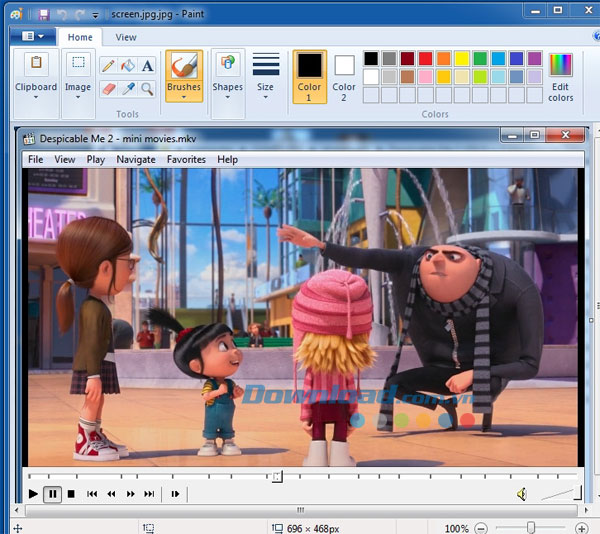The image size is (600, 534).
Task: Select the Magnifier tool
Action: [147, 89]
